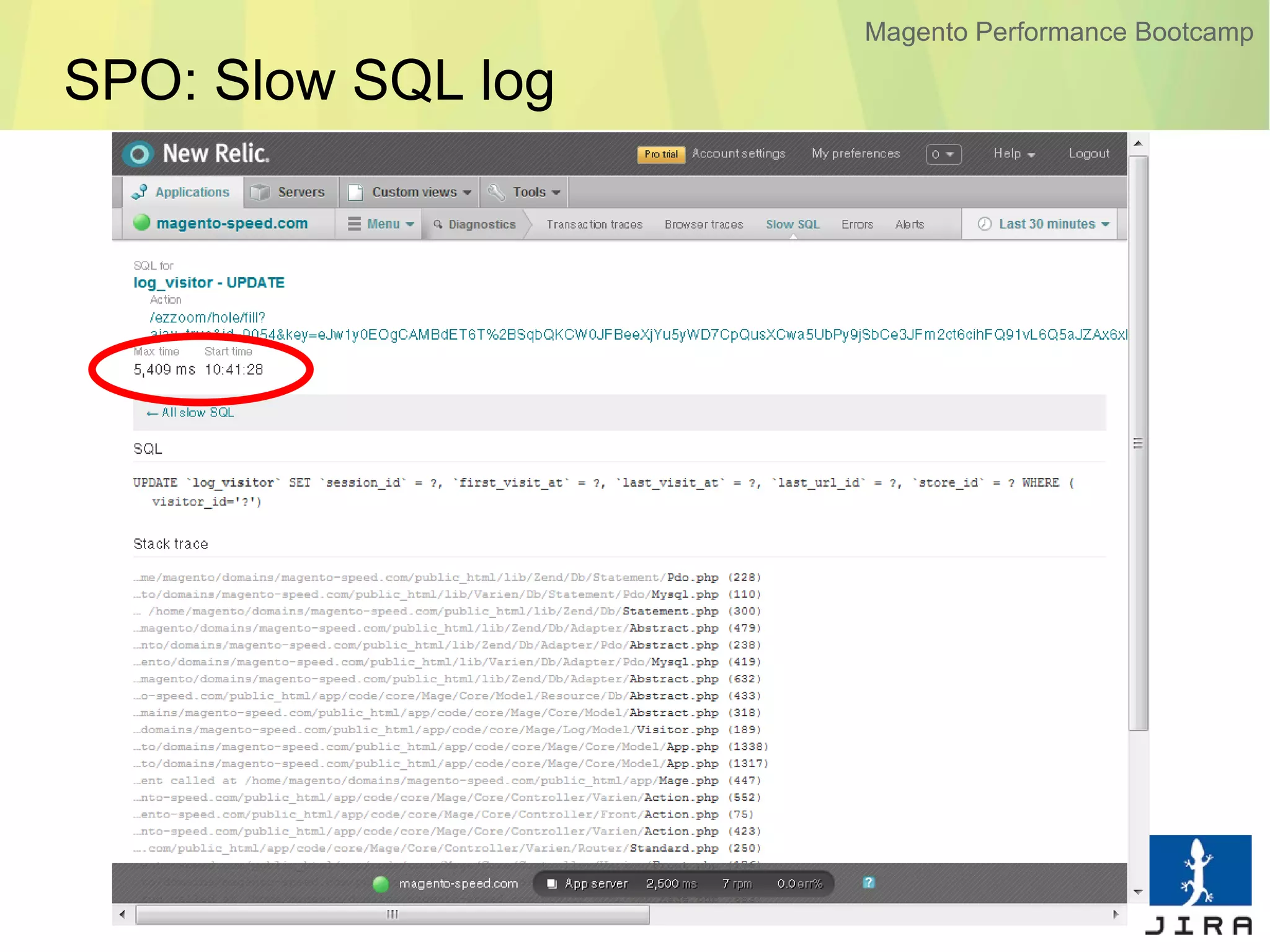Click the App server icon in footer
1270x952 pixels.
pos(551,884)
